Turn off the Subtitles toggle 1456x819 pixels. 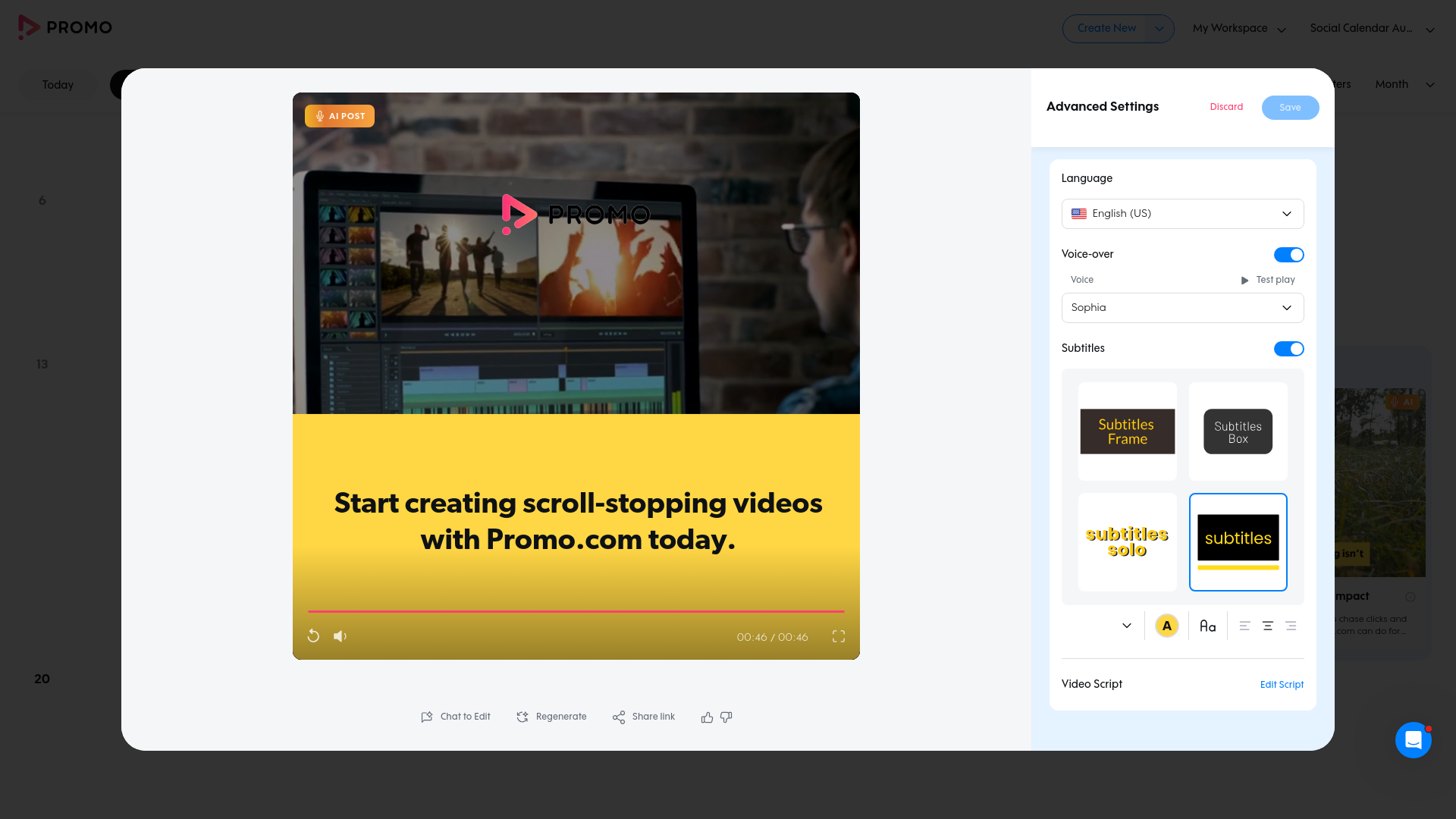pos(1288,349)
